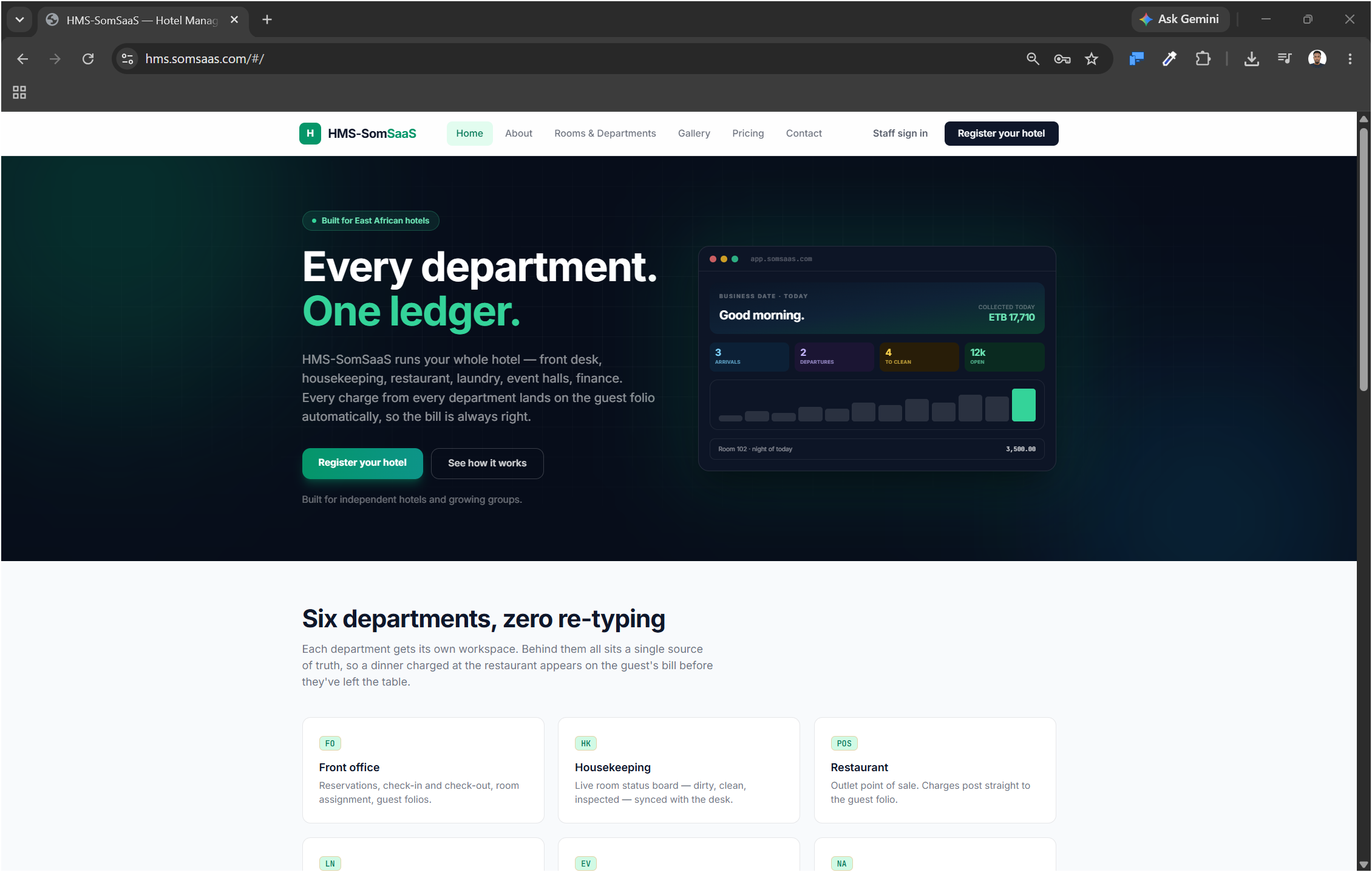Open site information icon in address bar
Image resolution: width=1372 pixels, height=872 pixels.
click(127, 59)
